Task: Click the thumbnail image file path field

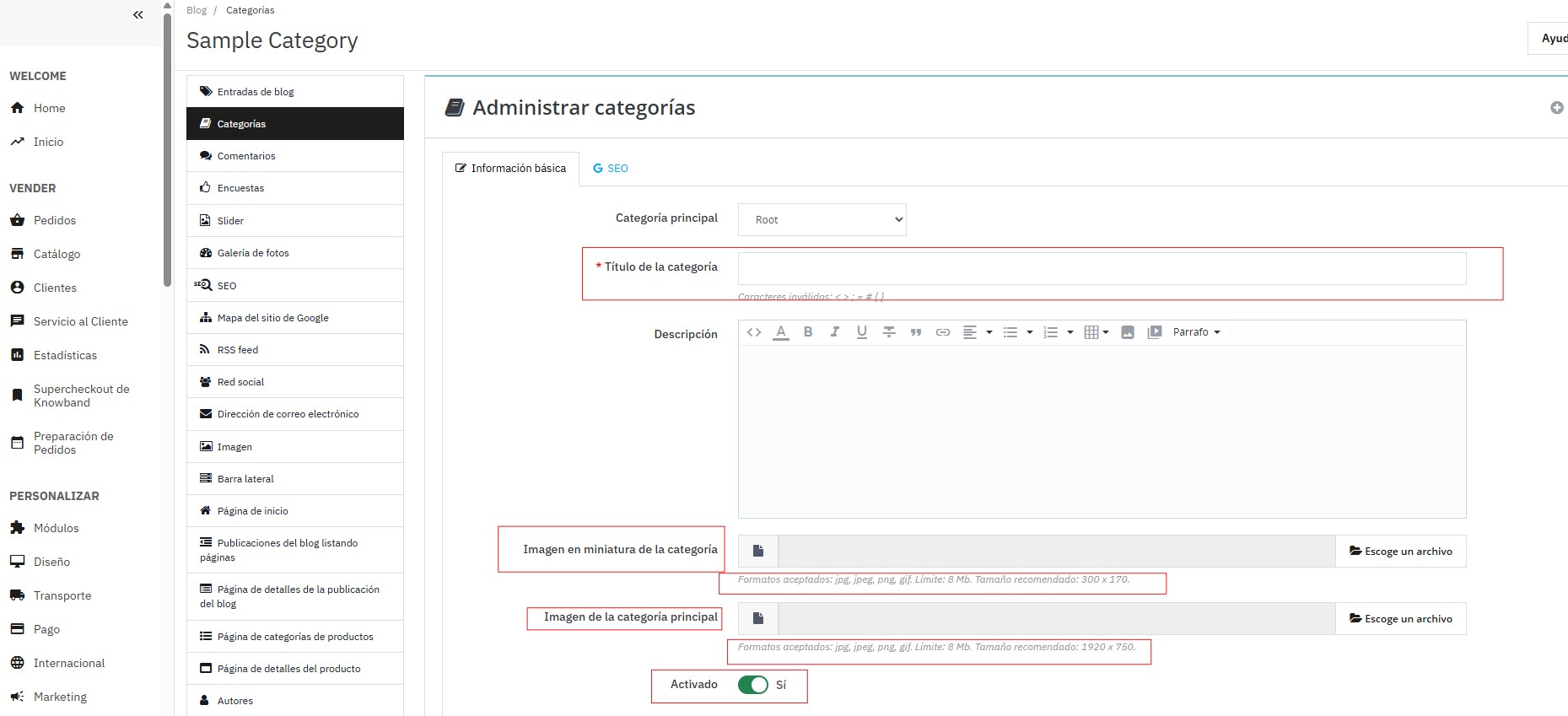Action: pos(1057,551)
